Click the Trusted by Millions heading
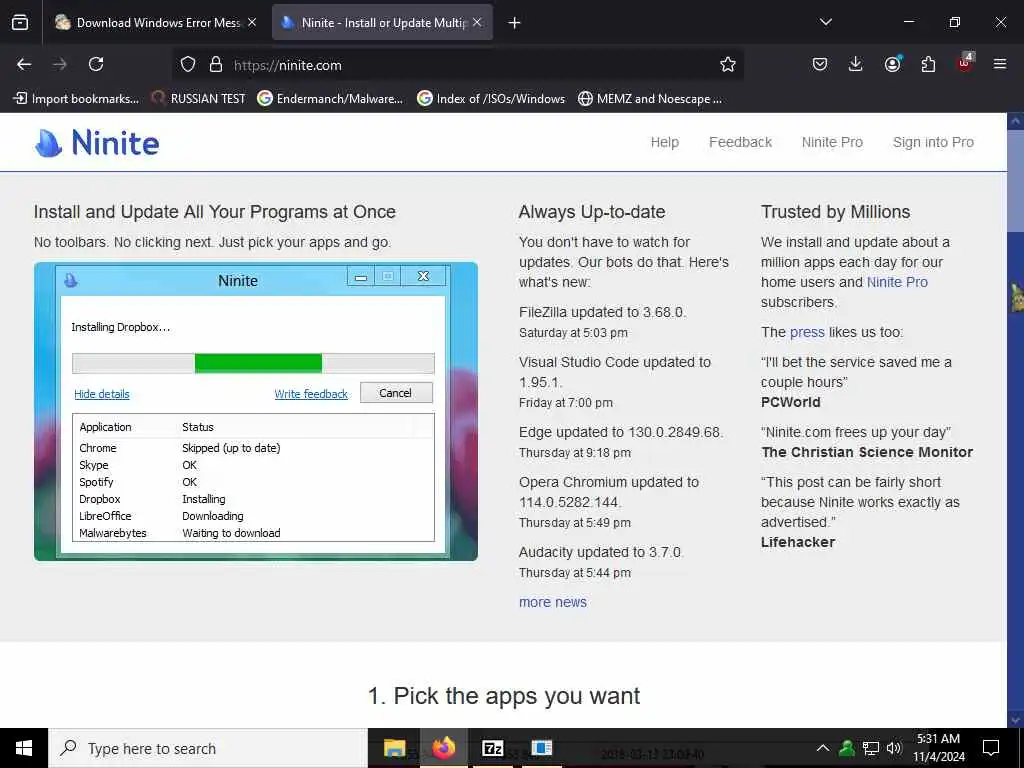The height and width of the screenshot is (768, 1024). (x=835, y=212)
